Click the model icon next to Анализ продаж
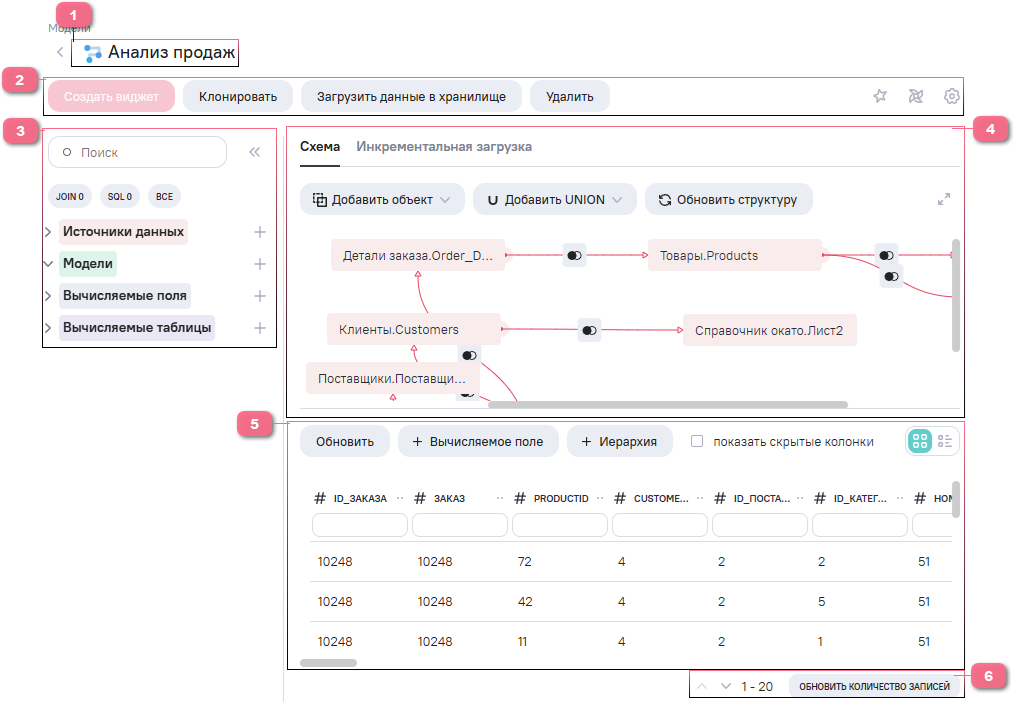 pos(92,54)
